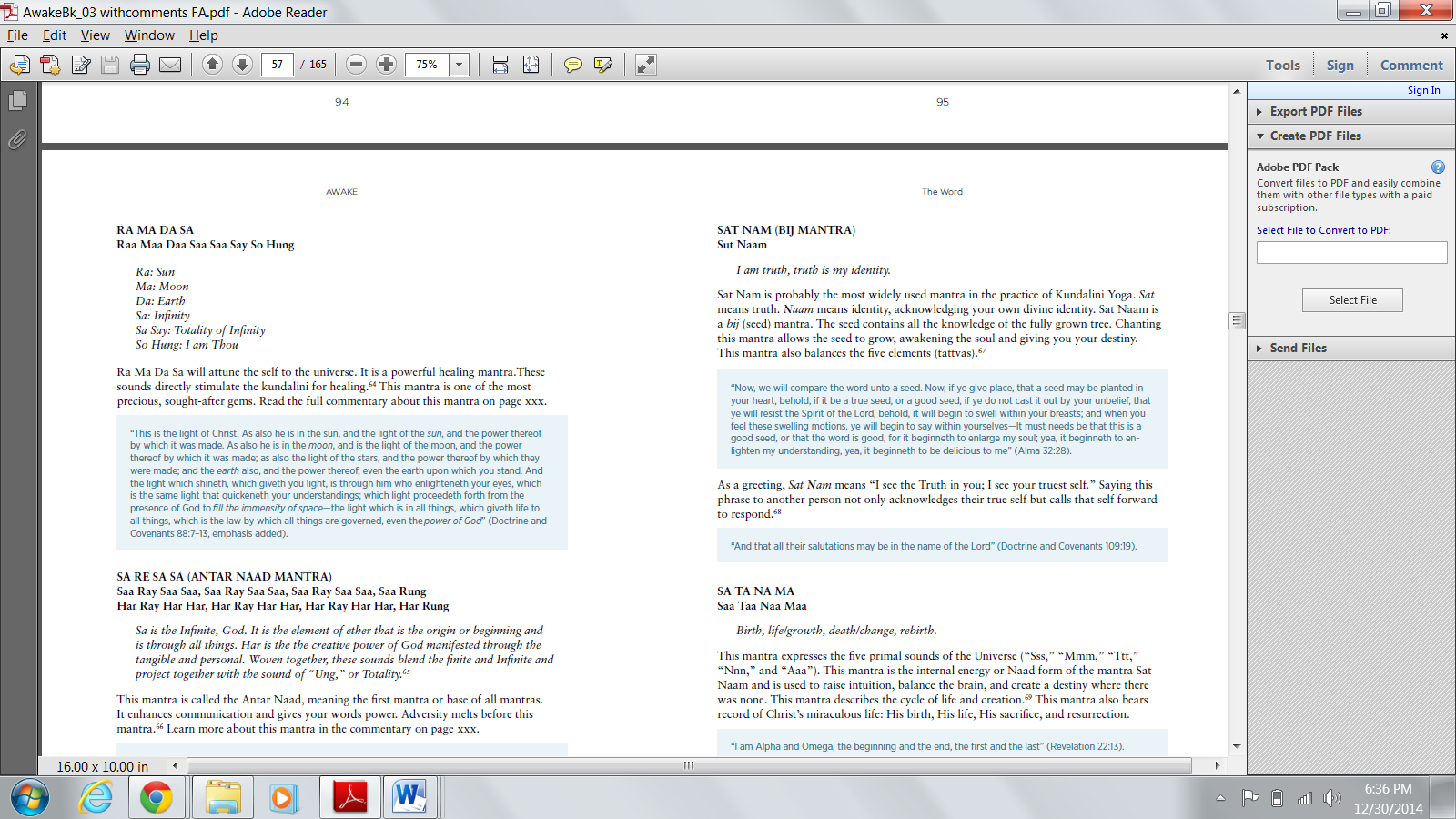Send the file via the email envelope icon
This screenshot has width=1456, height=819.
pos(170,65)
